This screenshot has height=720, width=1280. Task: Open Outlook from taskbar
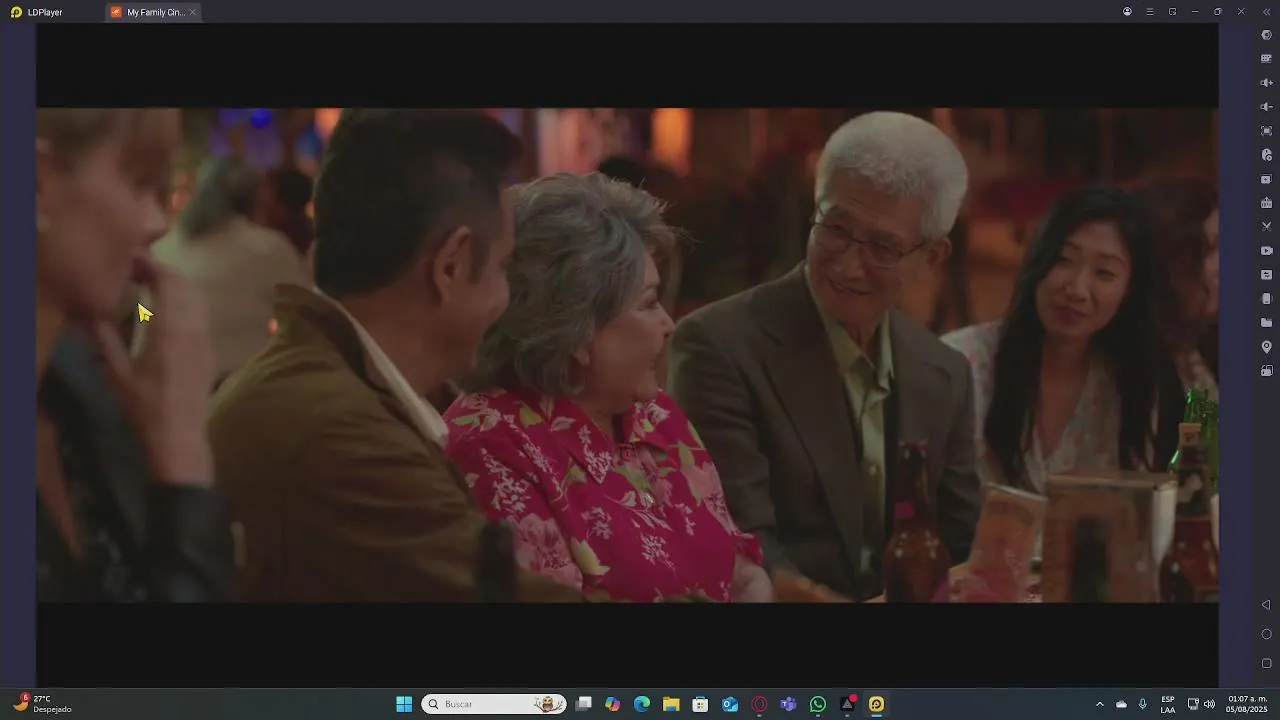click(730, 704)
